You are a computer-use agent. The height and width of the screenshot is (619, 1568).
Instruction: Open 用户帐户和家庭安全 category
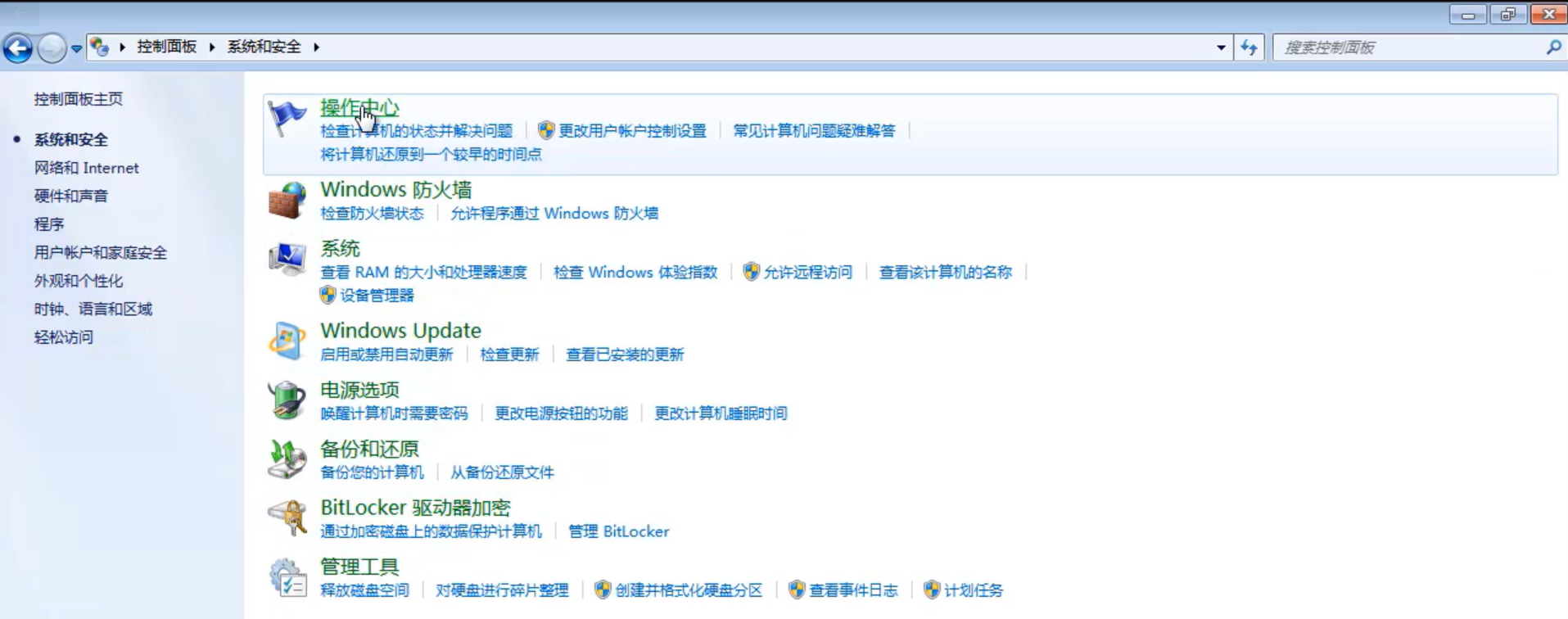tap(101, 252)
